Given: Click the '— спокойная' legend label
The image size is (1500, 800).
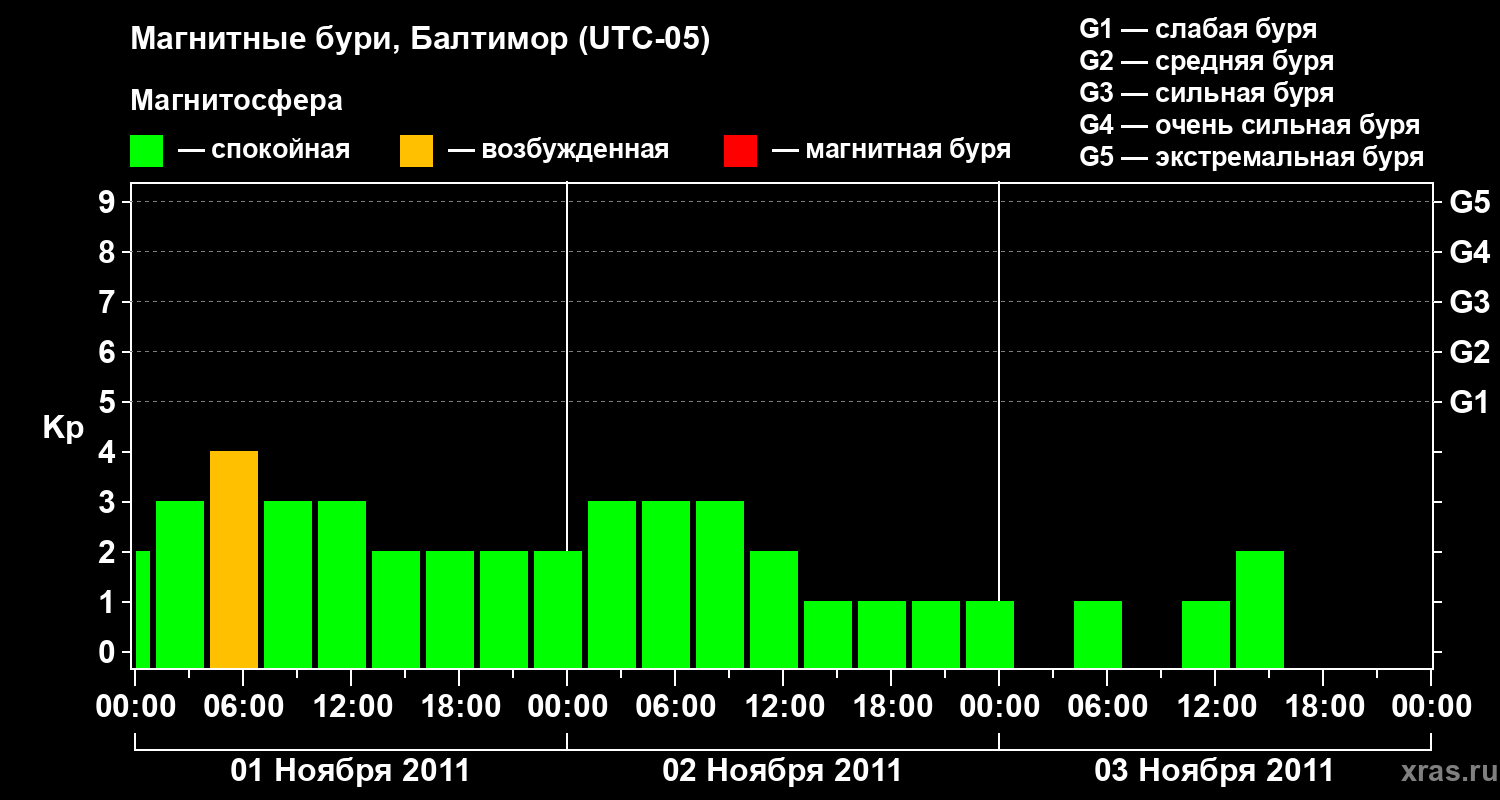Looking at the screenshot, I should tap(264, 150).
